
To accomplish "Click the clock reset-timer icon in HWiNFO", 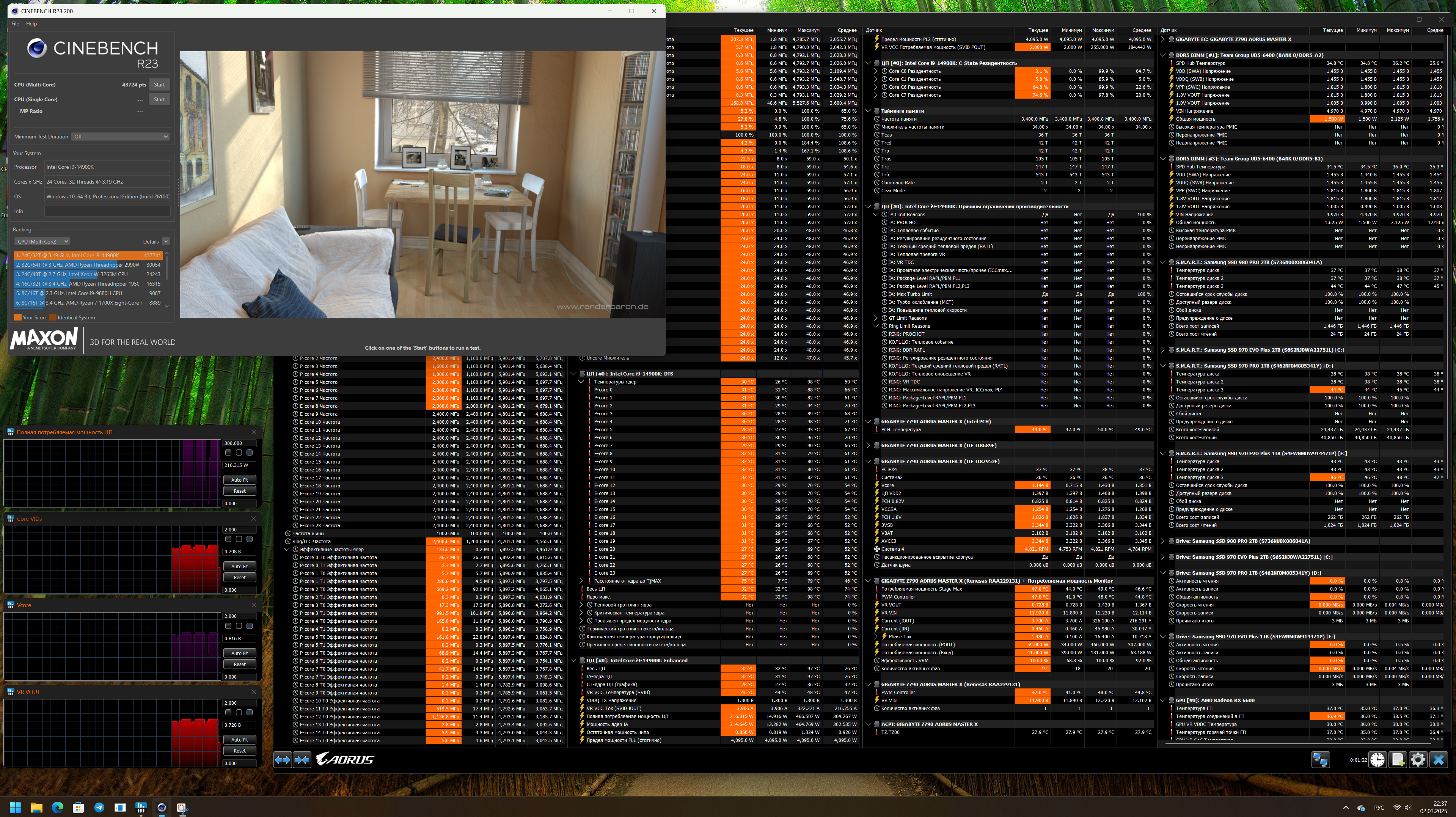I will pyautogui.click(x=1377, y=760).
